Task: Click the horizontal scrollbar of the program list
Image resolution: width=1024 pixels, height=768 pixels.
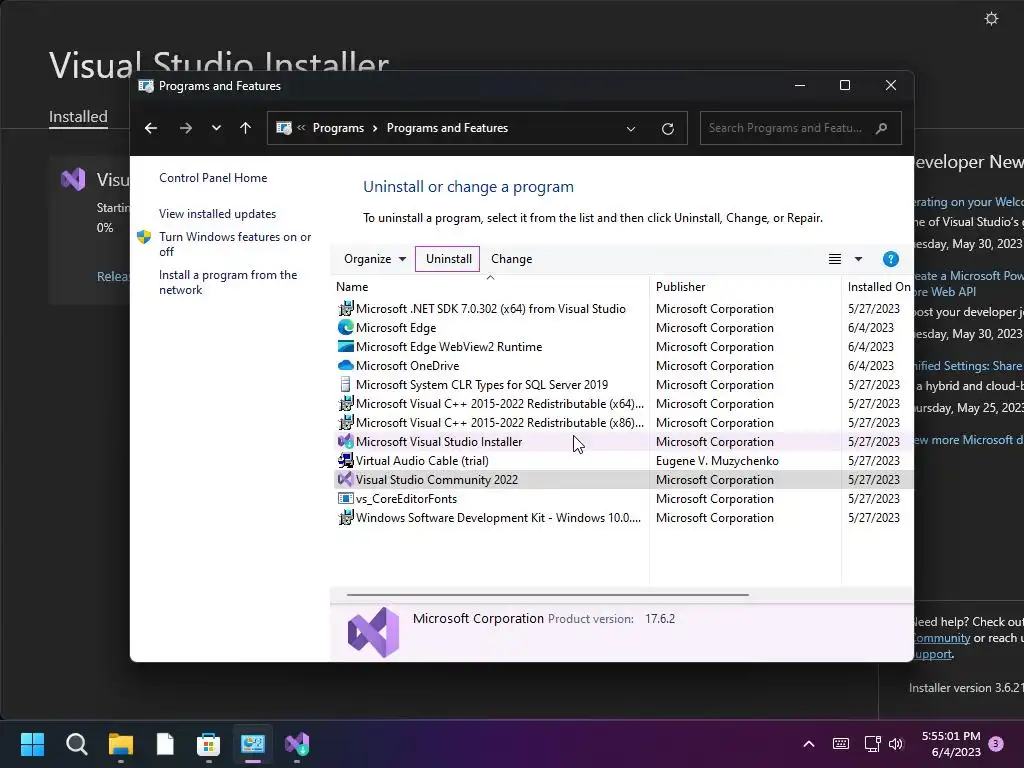Action: tap(547, 595)
